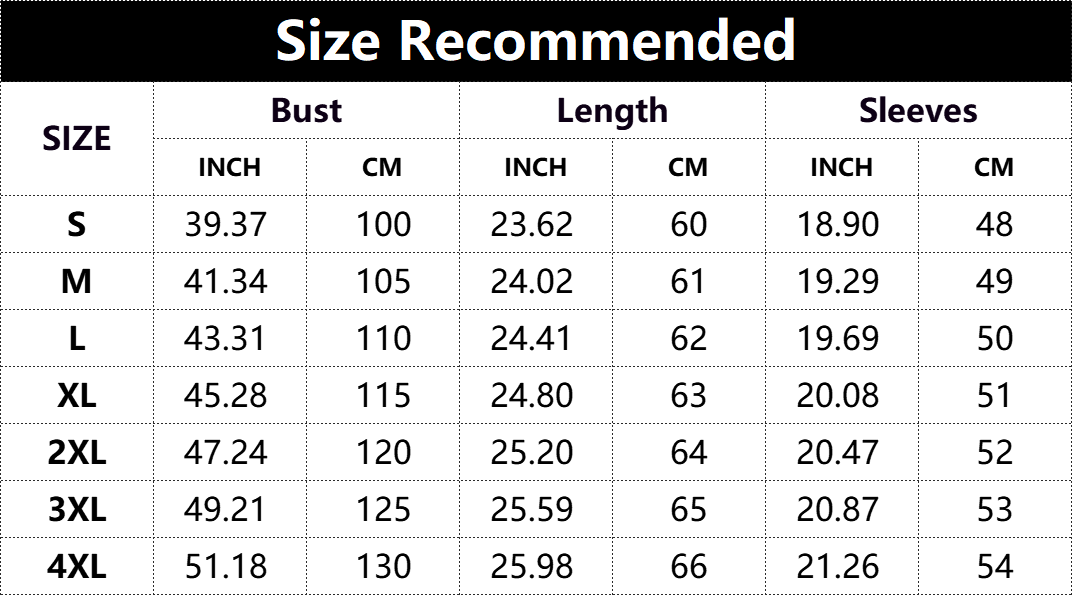This screenshot has width=1073, height=596.
Task: Click the 24.80 length inch value
Action: click(x=532, y=396)
